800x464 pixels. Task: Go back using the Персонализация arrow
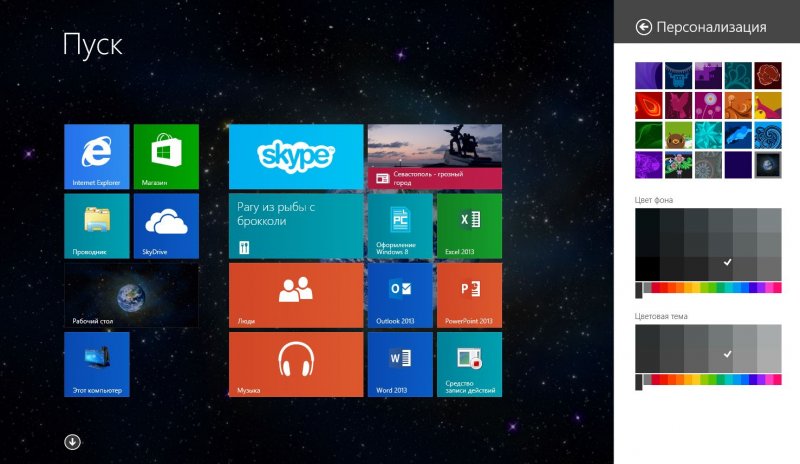point(643,27)
